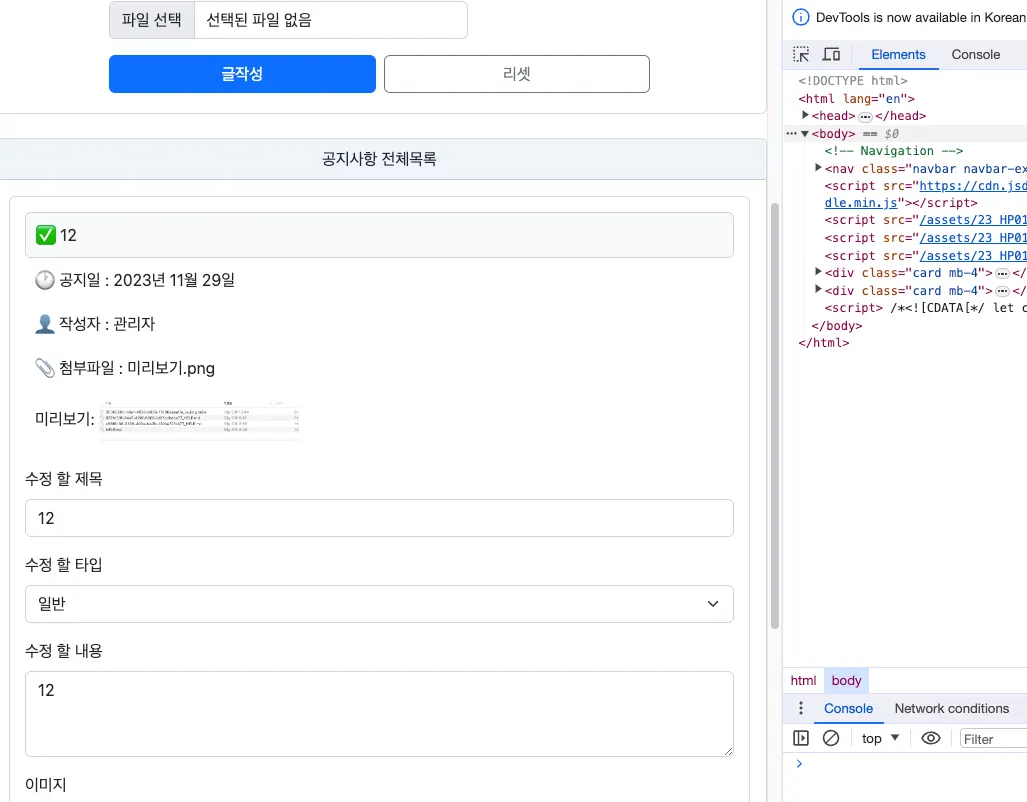
Task: Select the script CDATA row
Action: click(925, 308)
